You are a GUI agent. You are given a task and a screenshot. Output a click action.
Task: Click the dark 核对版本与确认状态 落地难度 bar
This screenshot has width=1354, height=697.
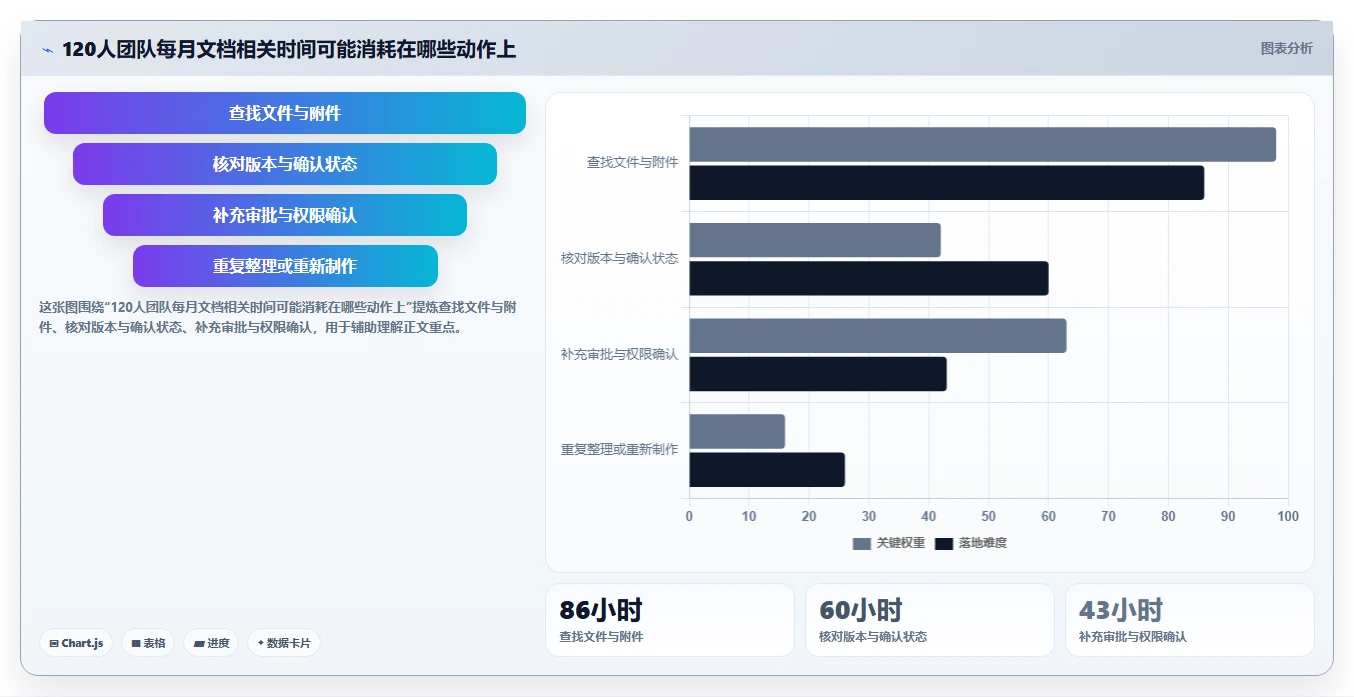(x=869, y=278)
